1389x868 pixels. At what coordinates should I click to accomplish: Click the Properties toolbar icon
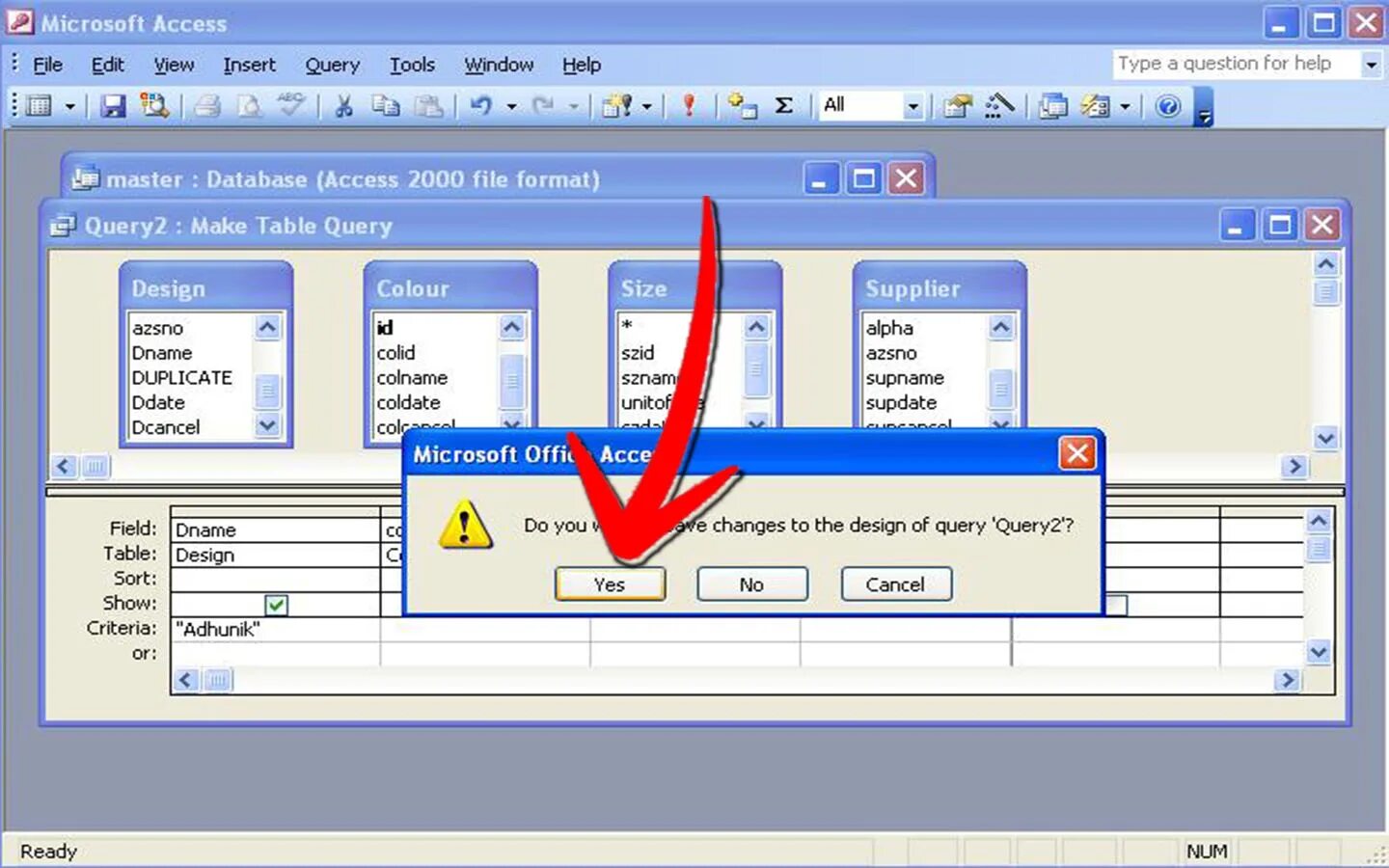[957, 106]
